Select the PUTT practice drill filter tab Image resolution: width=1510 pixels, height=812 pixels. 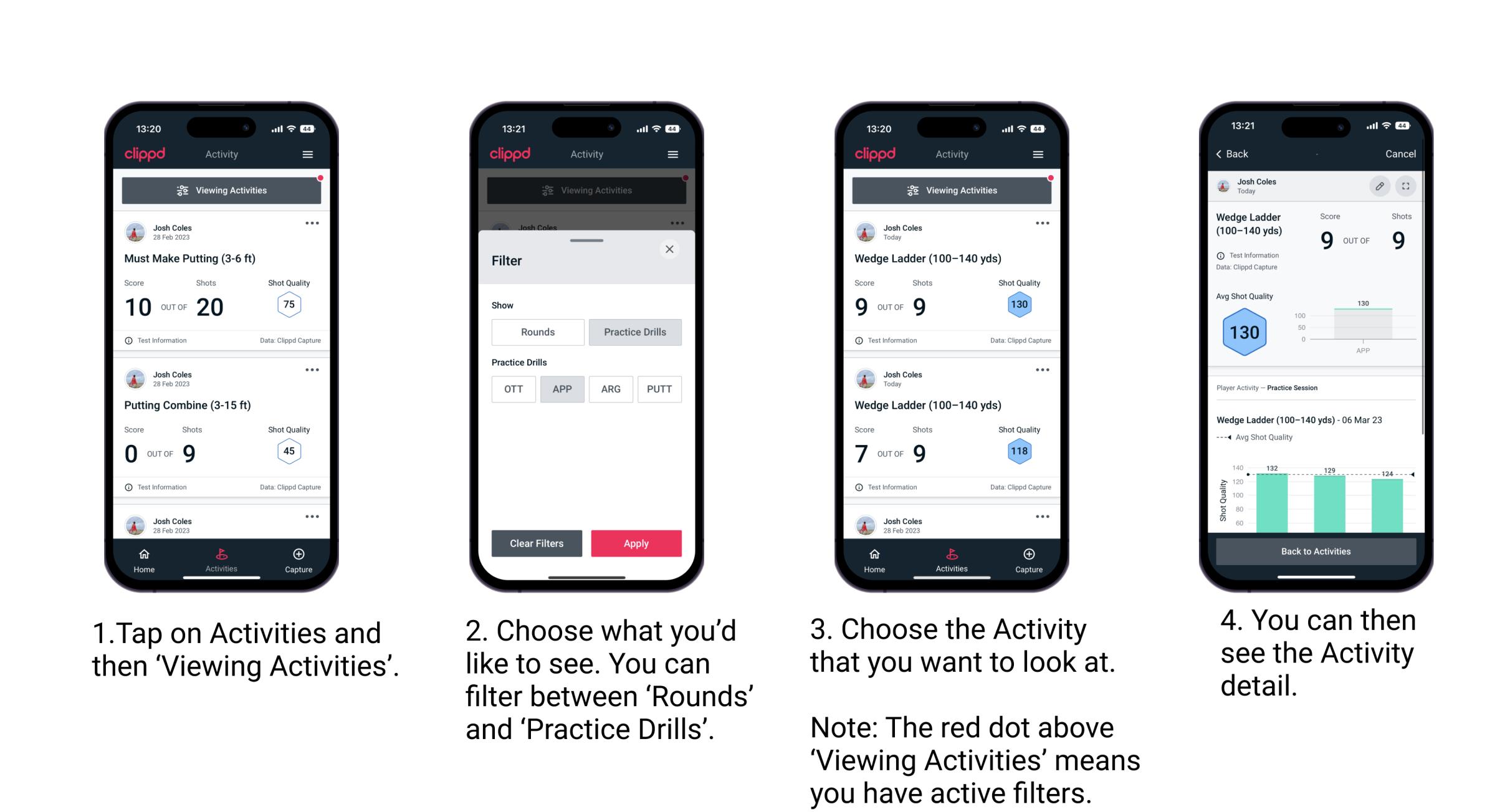tap(660, 388)
